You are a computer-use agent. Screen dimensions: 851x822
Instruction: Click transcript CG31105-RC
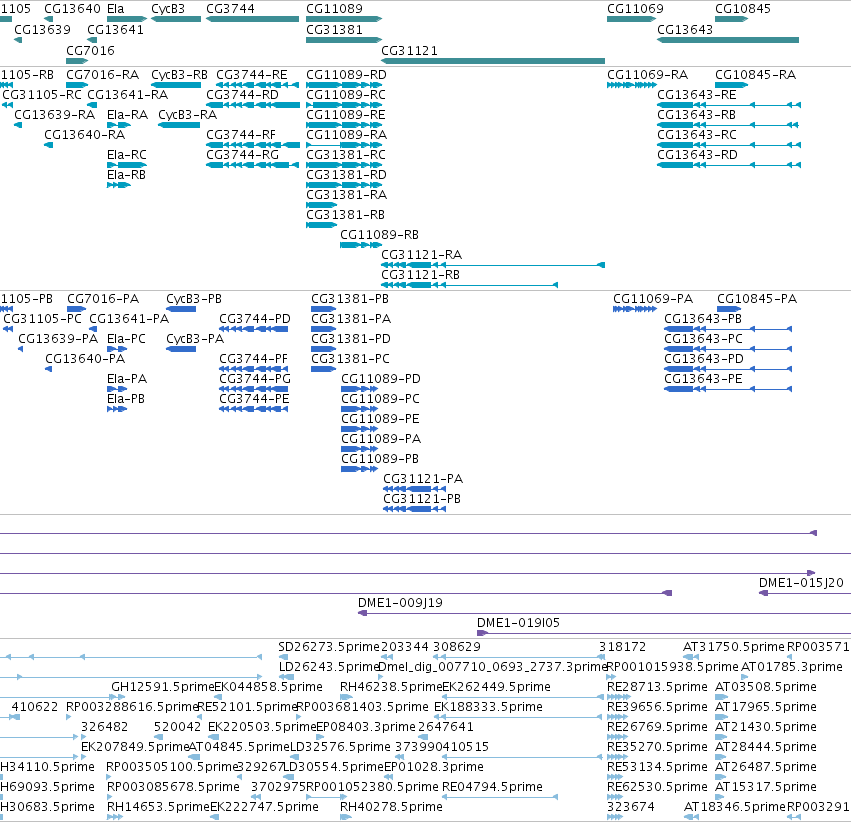click(42, 95)
